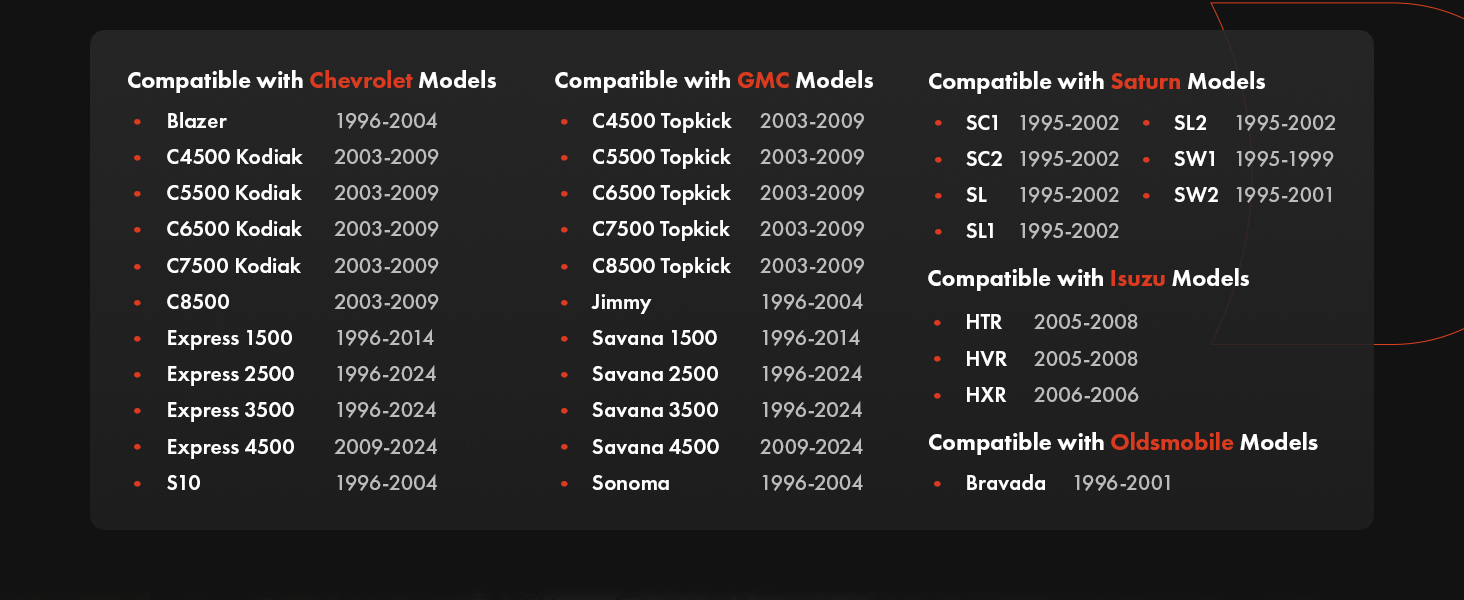Click the Isuzu HXR model name

tap(986, 395)
